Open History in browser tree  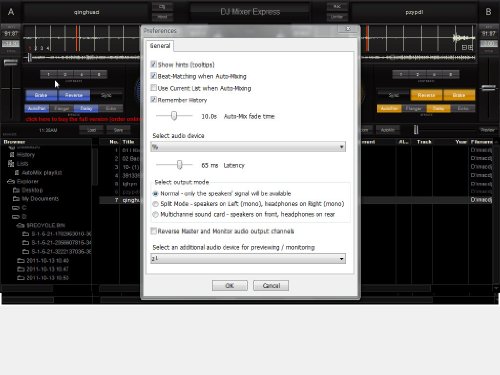tap(26, 155)
